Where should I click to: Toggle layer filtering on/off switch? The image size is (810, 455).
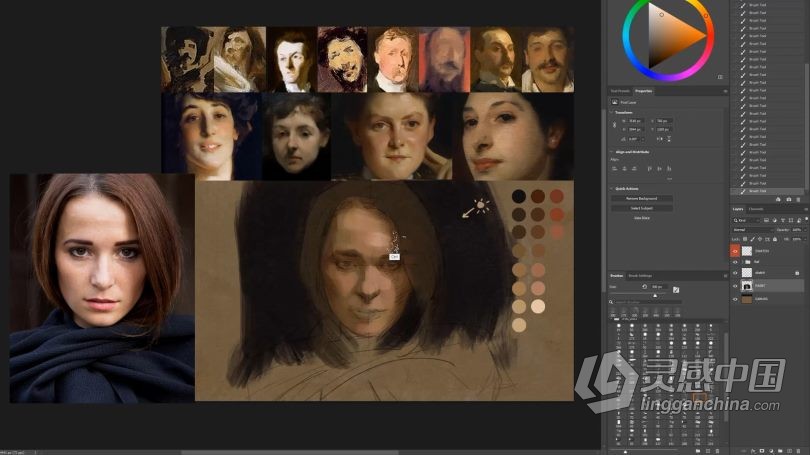point(807,219)
